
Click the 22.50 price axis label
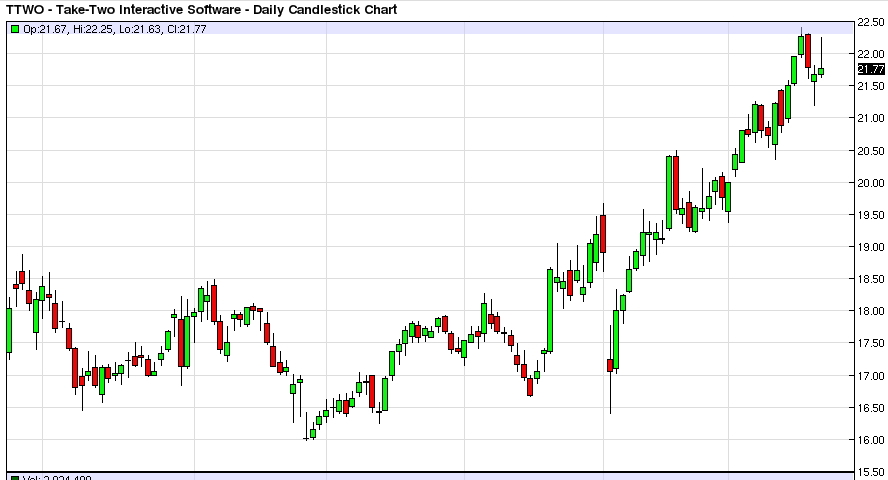point(871,22)
